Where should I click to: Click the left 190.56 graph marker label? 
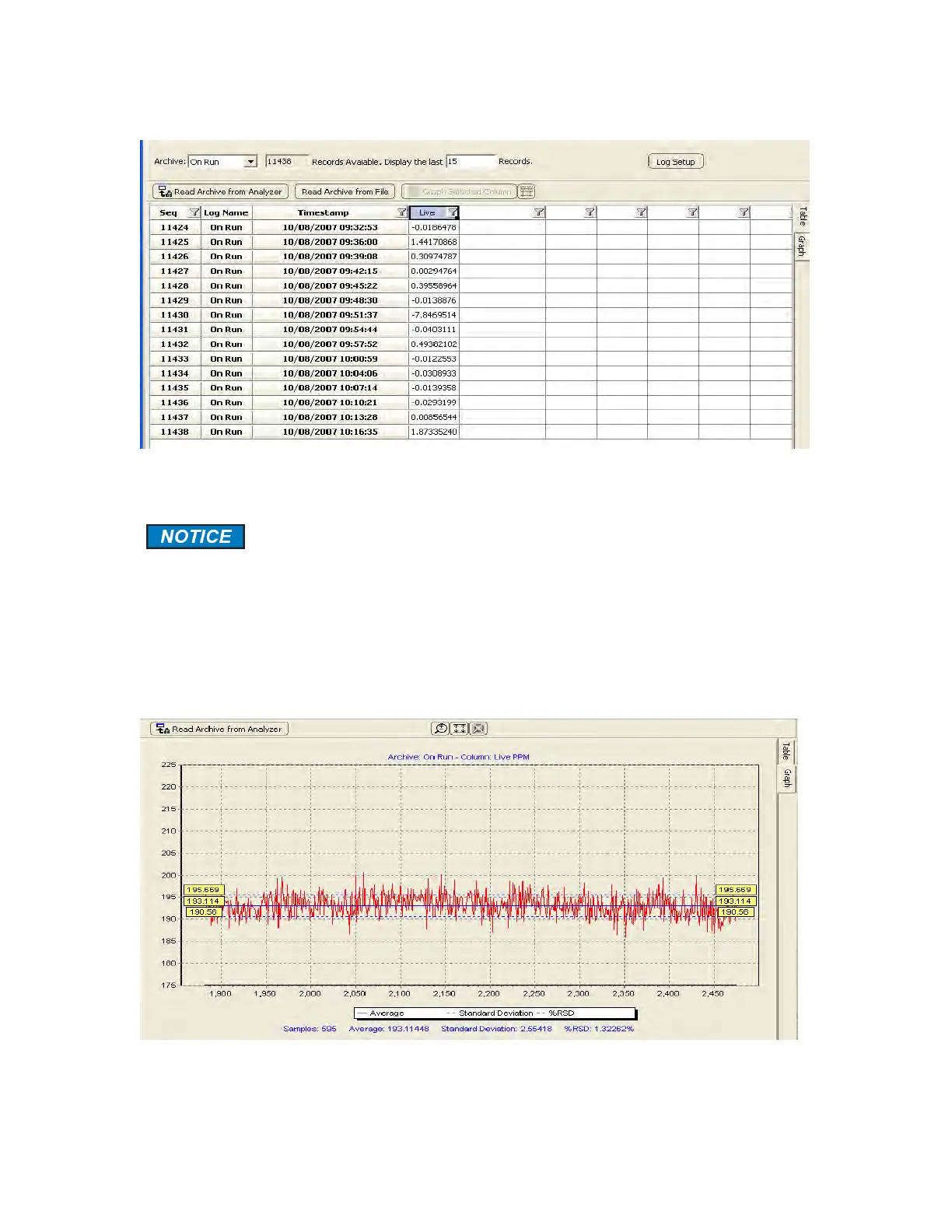(x=204, y=912)
